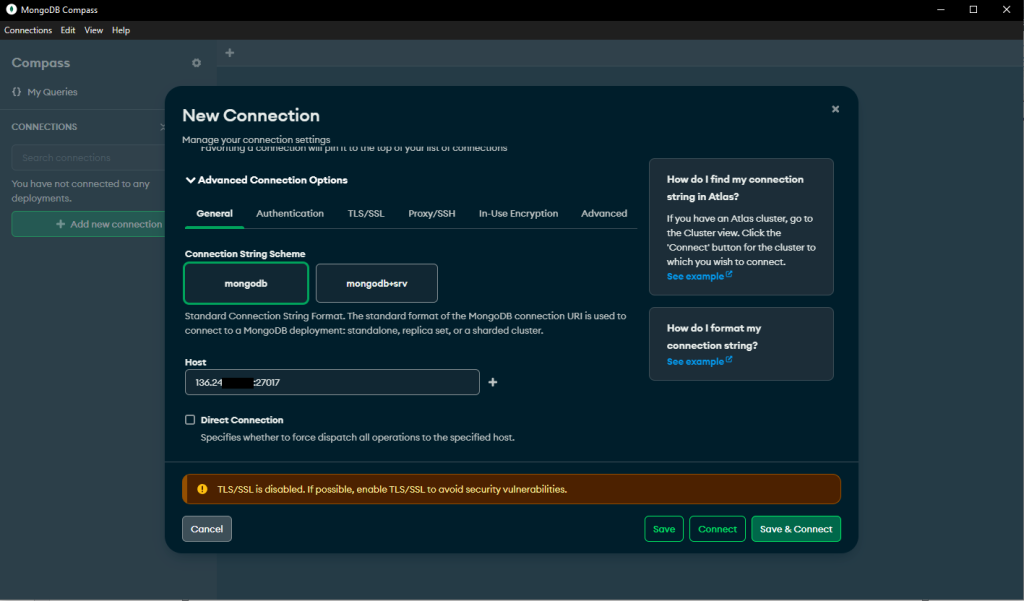The width and height of the screenshot is (1024, 601).
Task: Switch to the General tab
Action: (214, 214)
